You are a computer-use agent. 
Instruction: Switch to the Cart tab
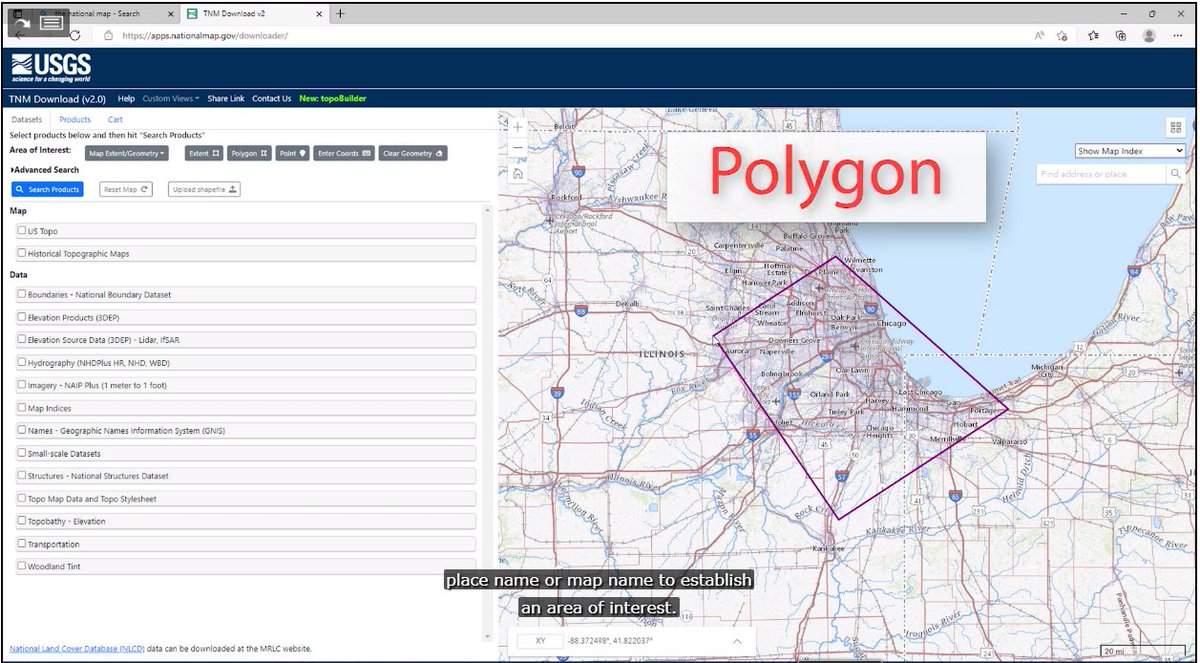[x=115, y=120]
